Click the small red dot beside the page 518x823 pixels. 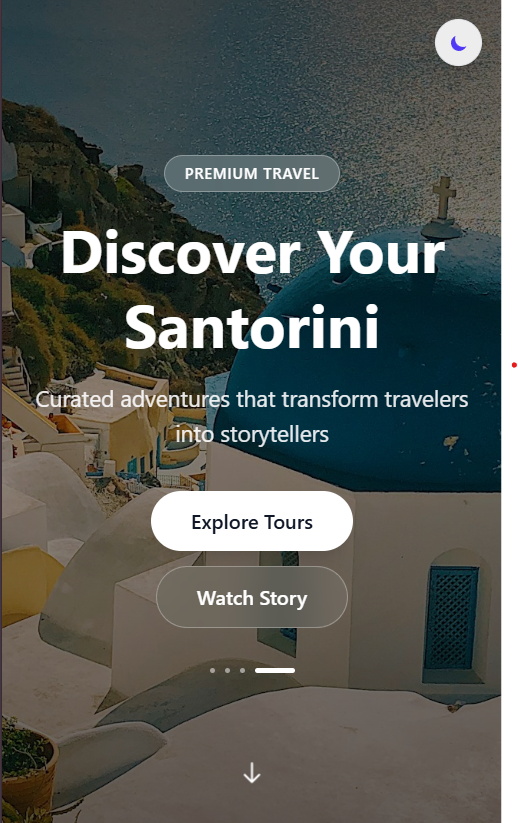(x=514, y=365)
